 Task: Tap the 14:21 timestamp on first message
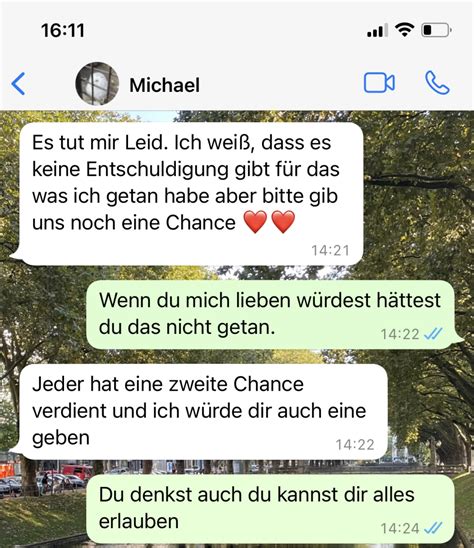(x=330, y=251)
